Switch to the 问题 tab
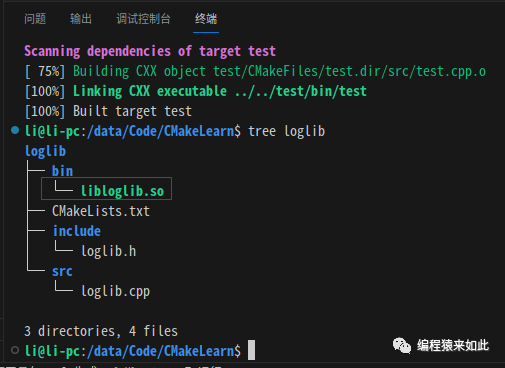 [35, 19]
